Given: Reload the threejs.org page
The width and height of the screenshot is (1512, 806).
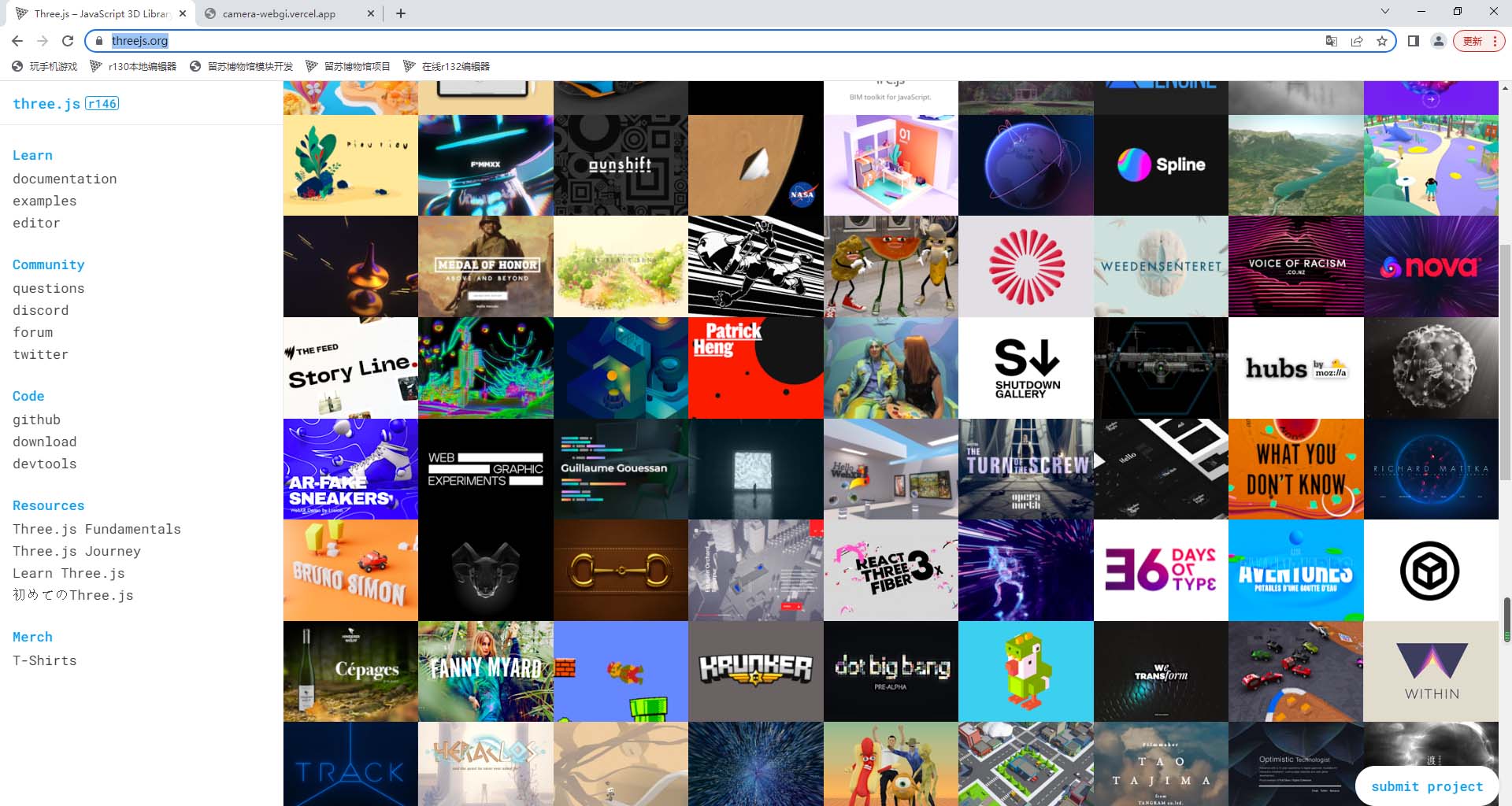Looking at the screenshot, I should coord(68,41).
